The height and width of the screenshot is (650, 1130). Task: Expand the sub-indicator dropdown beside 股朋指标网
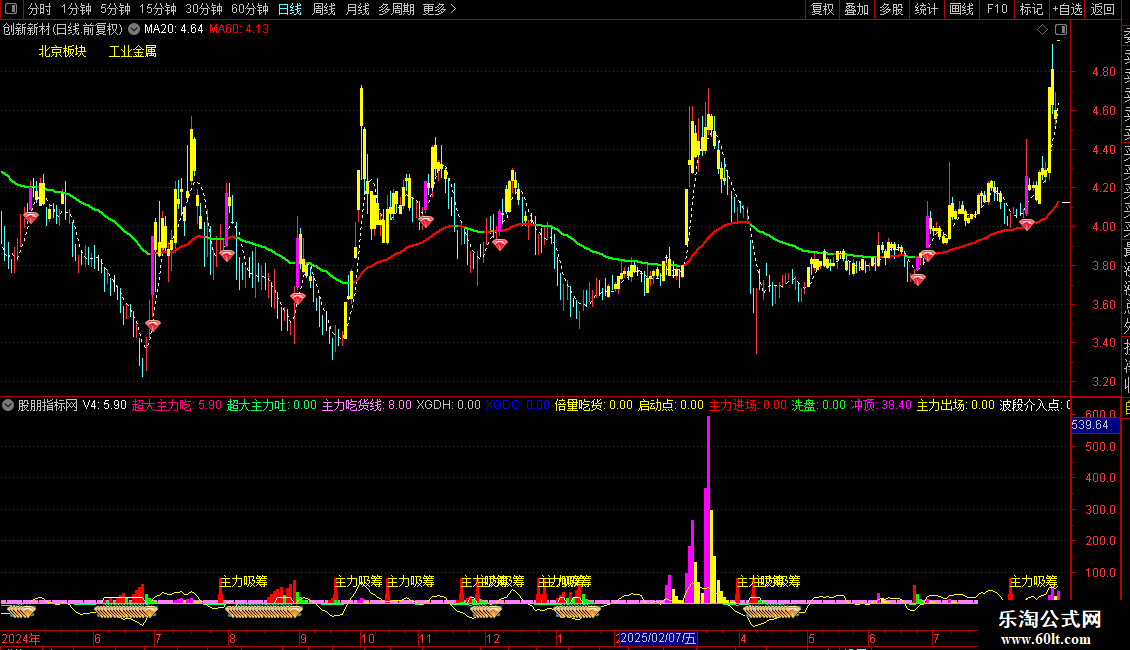[x=8, y=405]
